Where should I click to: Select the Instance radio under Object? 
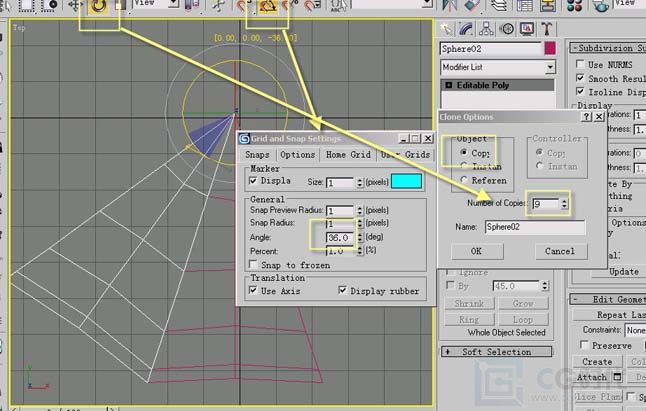pos(464,166)
